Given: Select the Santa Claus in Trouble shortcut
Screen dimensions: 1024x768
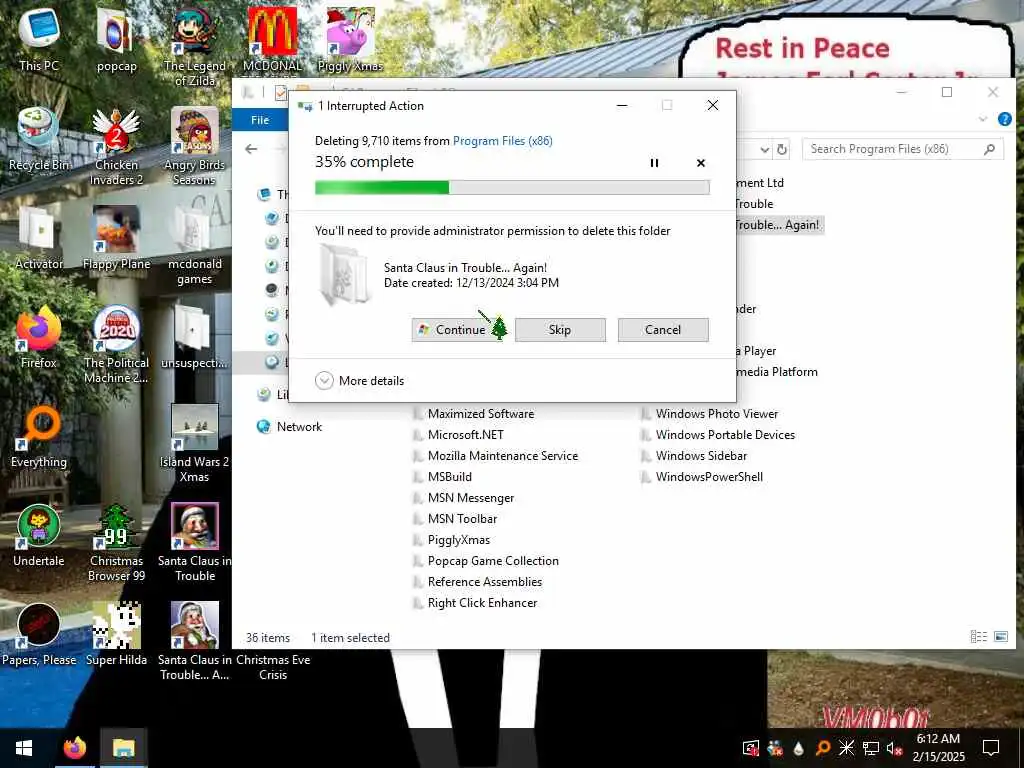Looking at the screenshot, I should tap(195, 542).
